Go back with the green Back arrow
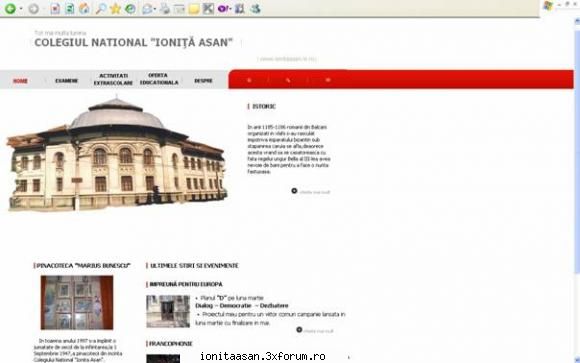 (x=10, y=9)
